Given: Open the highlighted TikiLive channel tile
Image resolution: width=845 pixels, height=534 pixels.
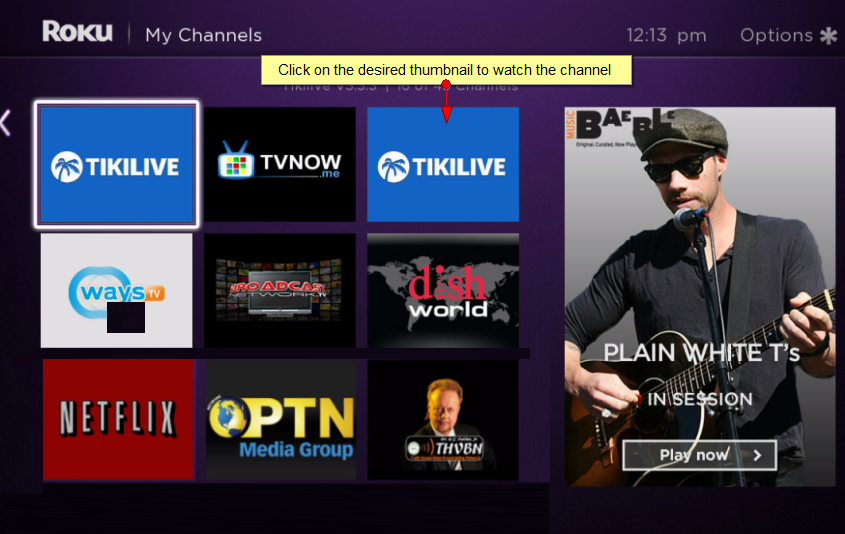Looking at the screenshot, I should (x=117, y=164).
